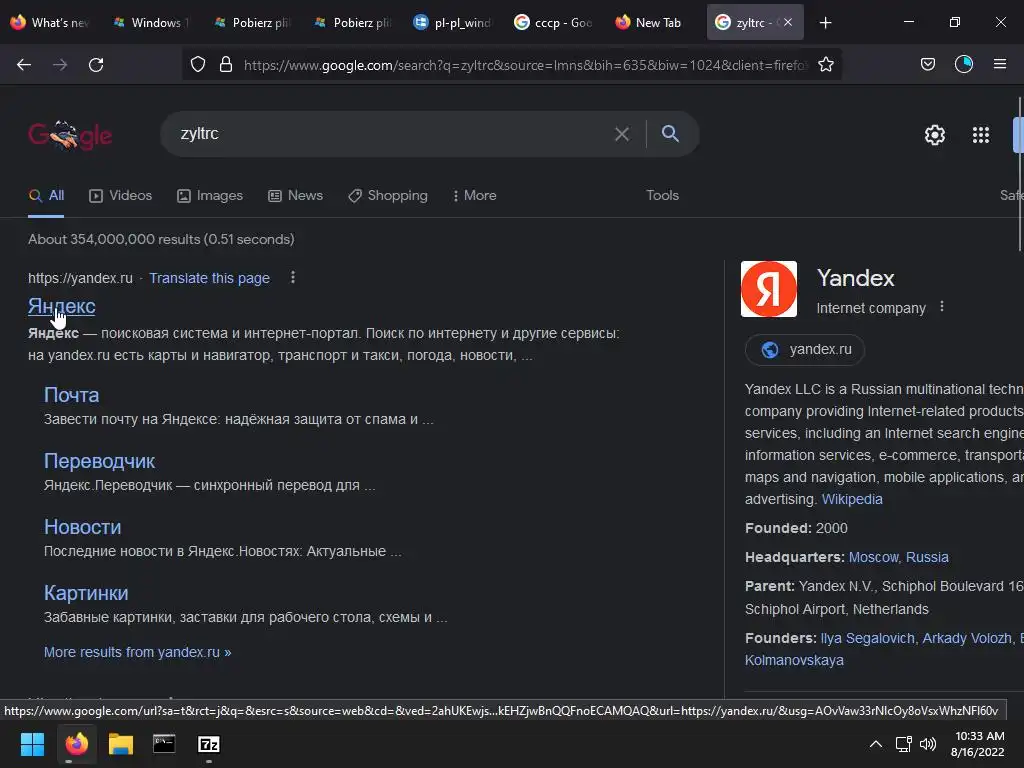Go to Google home via the doodle logo
The height and width of the screenshot is (768, 1024).
70,135
